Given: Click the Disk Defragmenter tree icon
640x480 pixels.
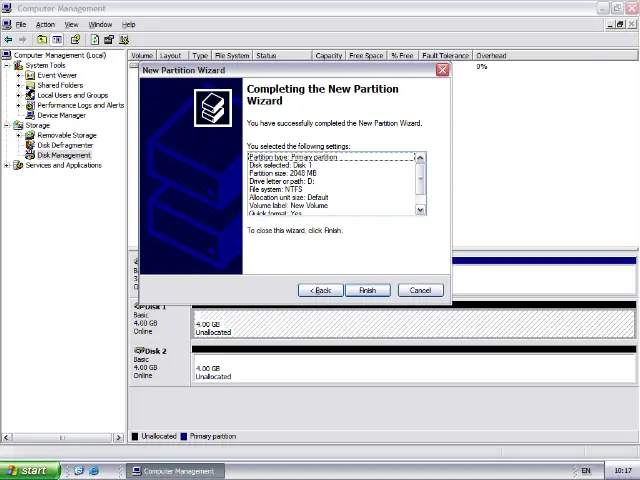Looking at the screenshot, I should (x=30, y=145).
